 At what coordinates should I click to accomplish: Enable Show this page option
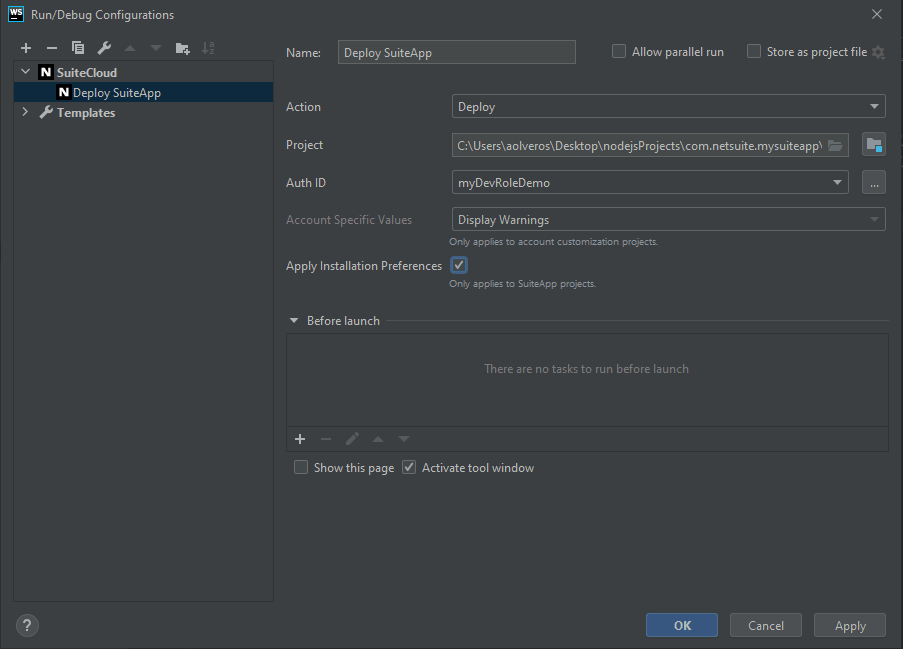pos(301,468)
